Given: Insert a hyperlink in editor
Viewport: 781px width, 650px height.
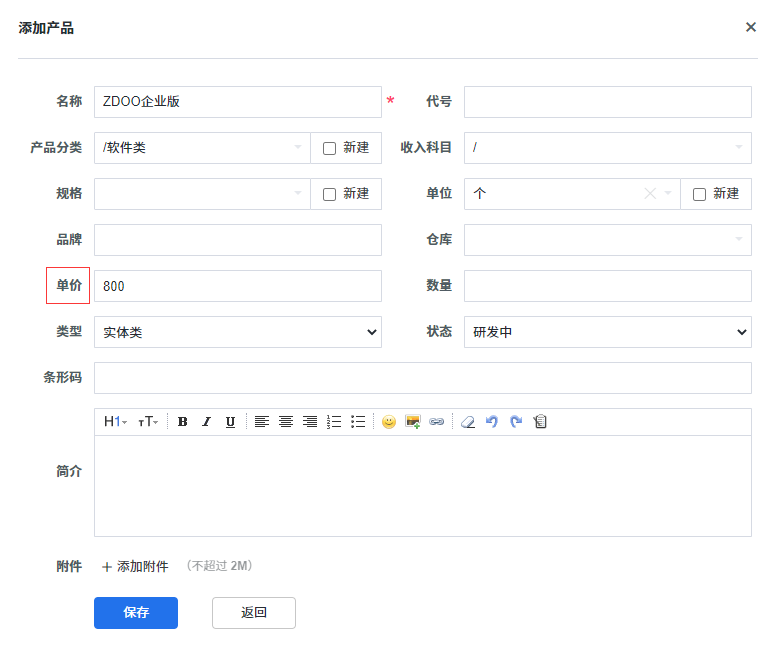Looking at the screenshot, I should pyautogui.click(x=437, y=422).
